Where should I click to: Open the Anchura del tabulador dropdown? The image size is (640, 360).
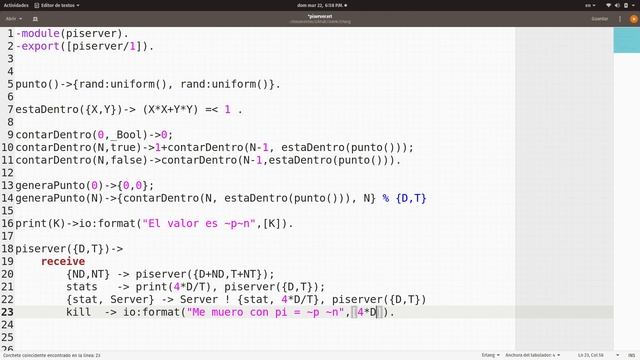532,355
